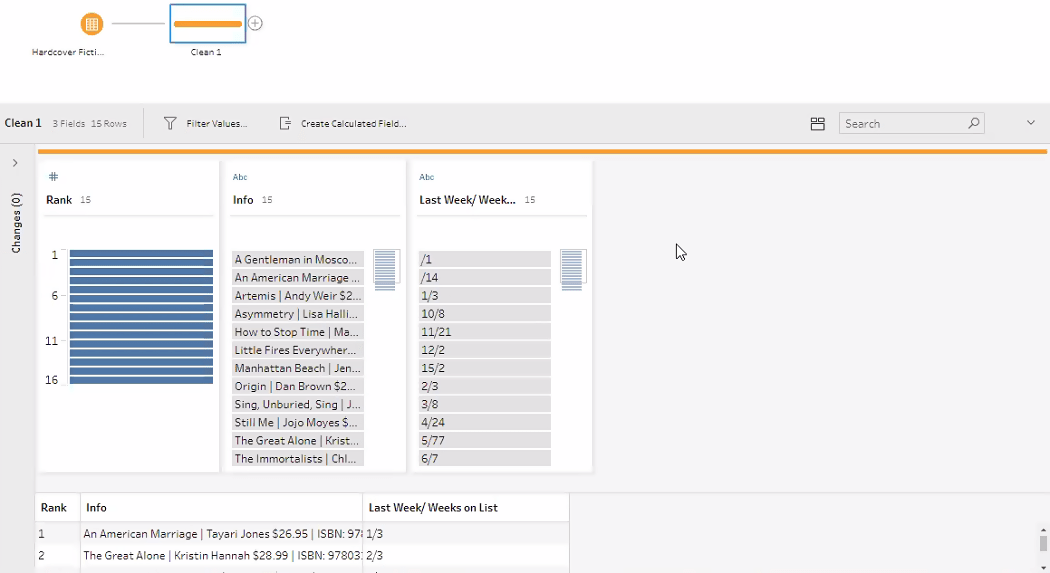The height and width of the screenshot is (573, 1050).
Task: Open the Filter Values funnel icon
Action: click(x=170, y=123)
